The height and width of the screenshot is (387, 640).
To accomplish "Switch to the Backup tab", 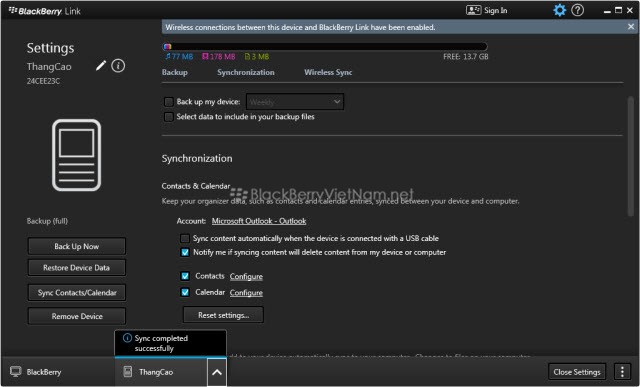I will coord(175,72).
